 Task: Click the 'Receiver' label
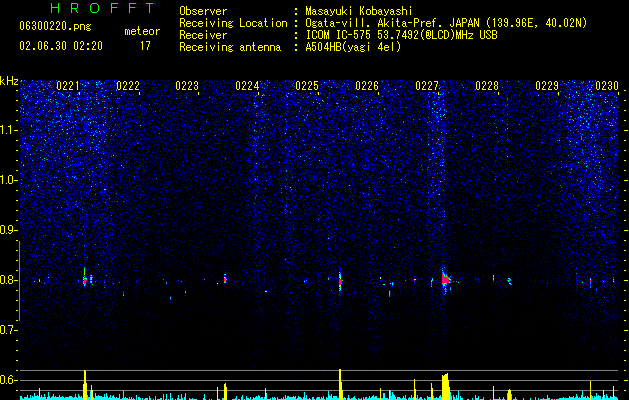[x=203, y=35]
